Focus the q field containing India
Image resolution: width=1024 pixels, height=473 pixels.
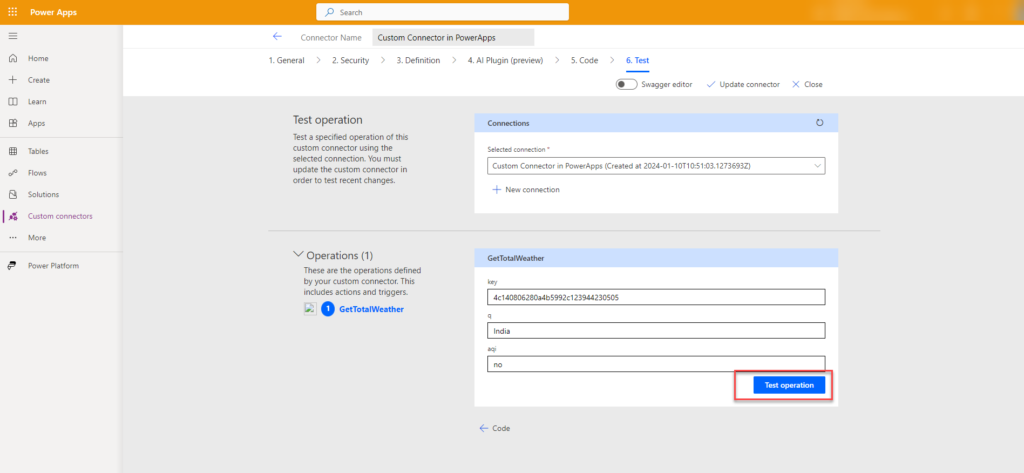coord(656,330)
